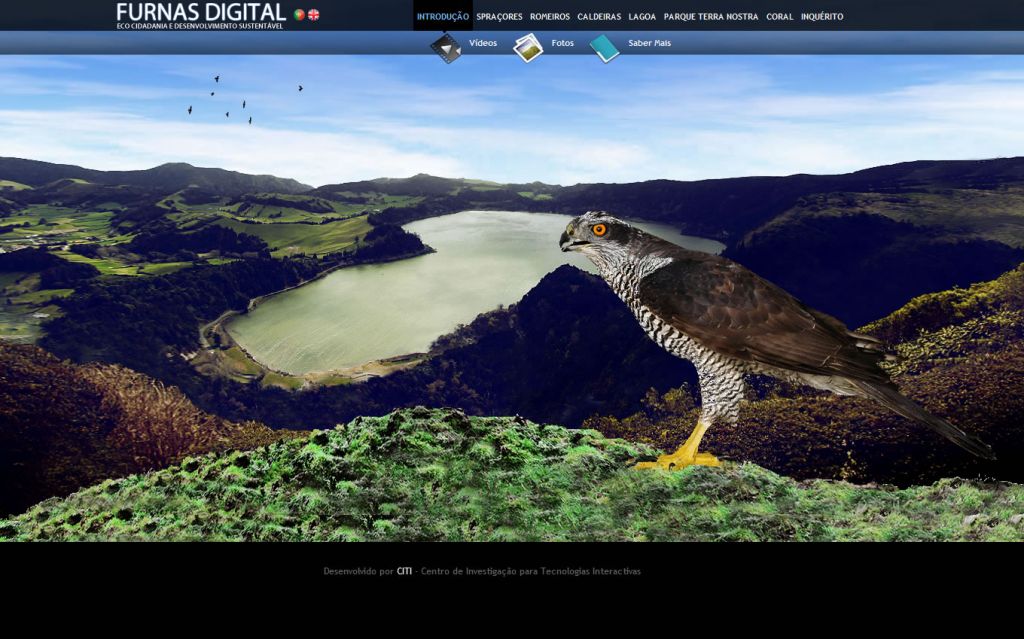Image resolution: width=1024 pixels, height=639 pixels.
Task: Select Caldeiras in the top navigation
Action: click(599, 17)
